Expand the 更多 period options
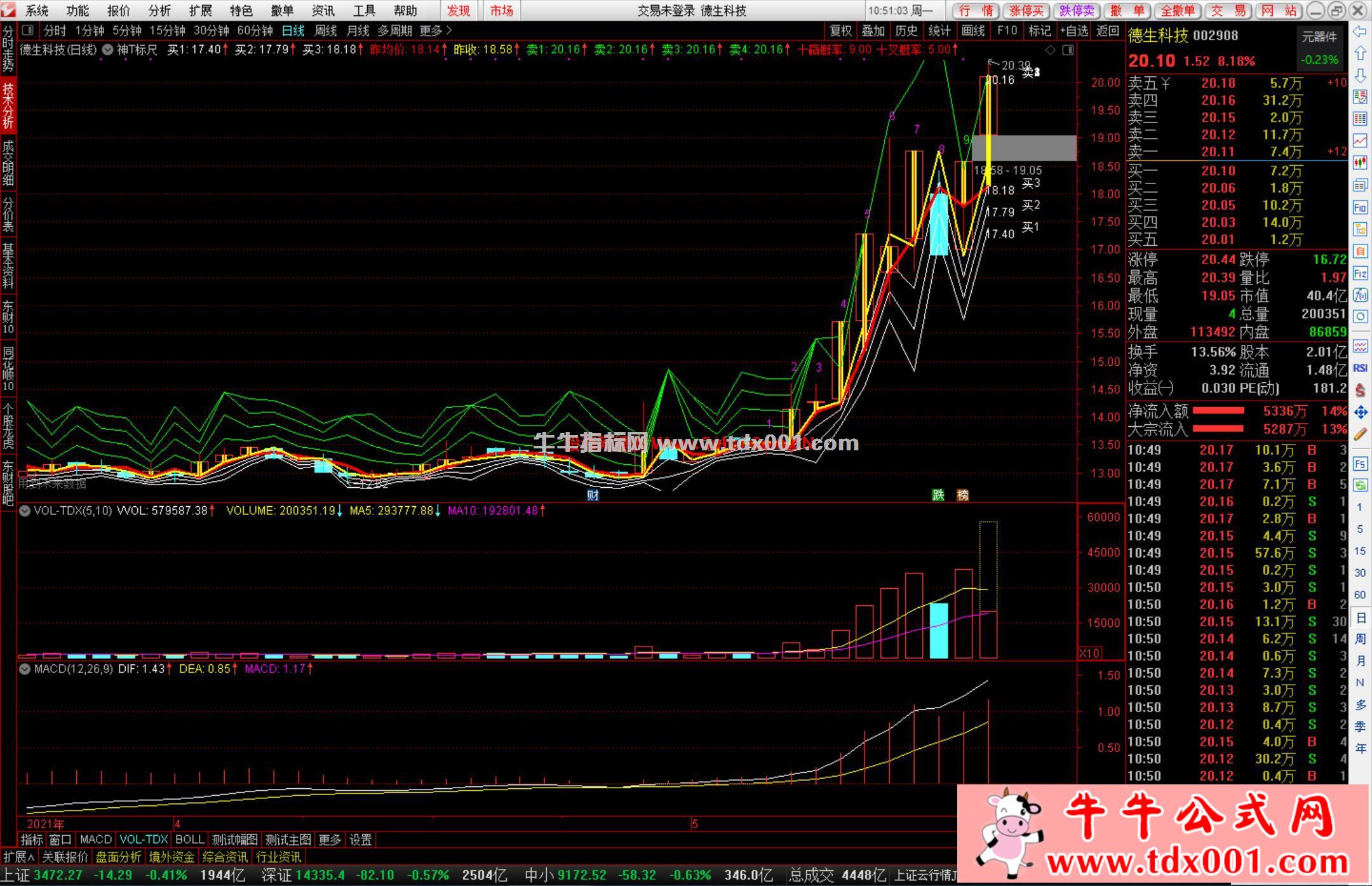The width and height of the screenshot is (1372, 886). 436,30
